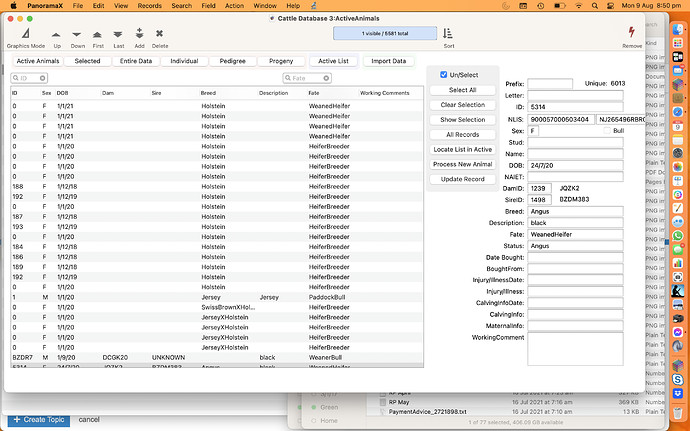Open the Field menu
The image size is (690, 431).
click(x=209, y=6)
